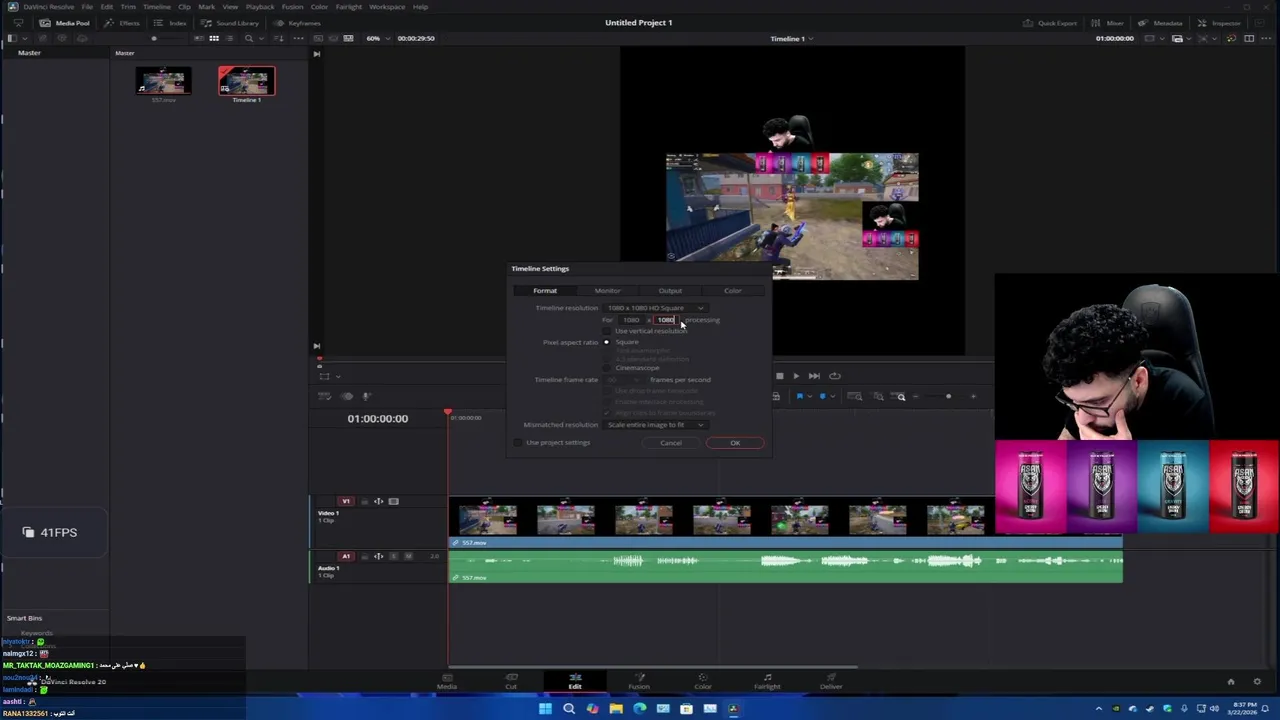
Task: Switch to the Monitor tab
Action: pyautogui.click(x=607, y=291)
